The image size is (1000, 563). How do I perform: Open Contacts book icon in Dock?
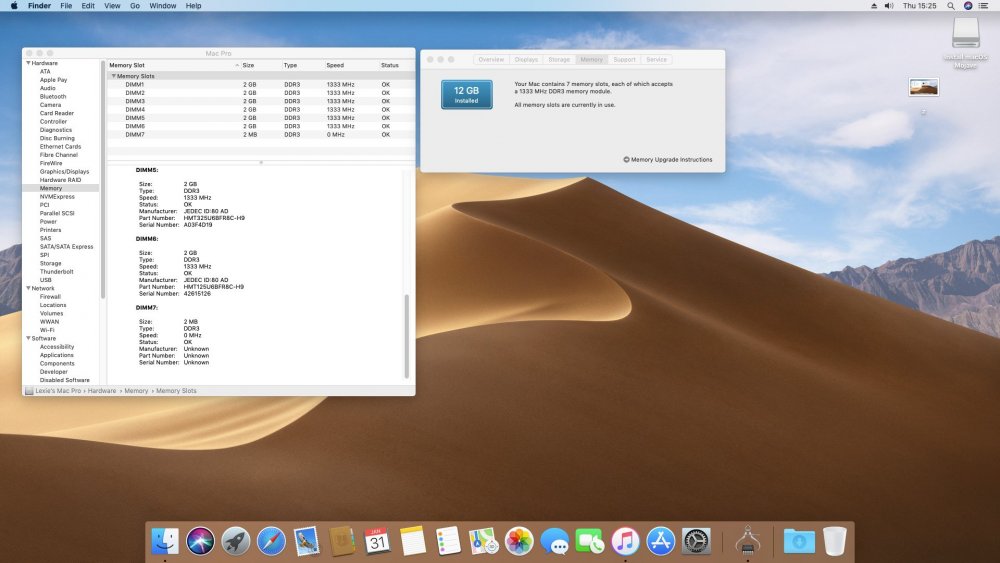[x=342, y=541]
